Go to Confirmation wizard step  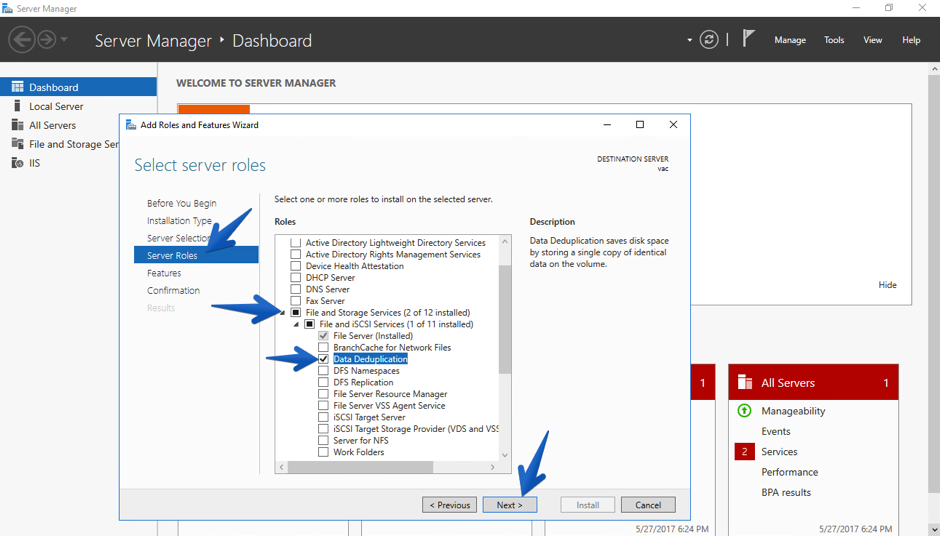click(x=173, y=290)
